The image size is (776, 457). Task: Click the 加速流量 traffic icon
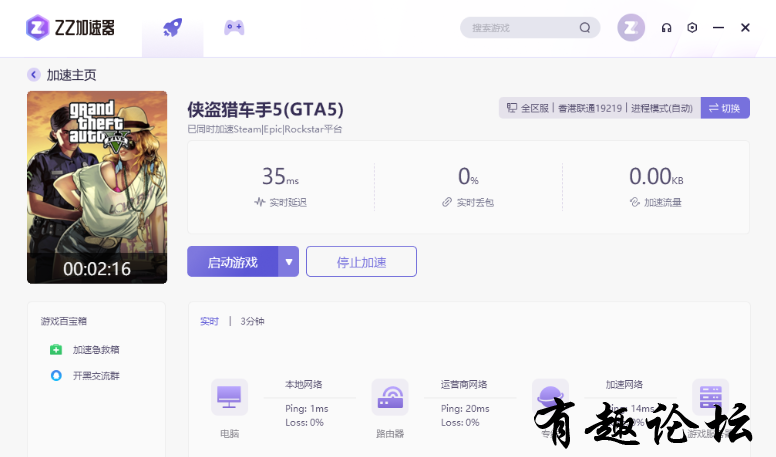pos(634,202)
